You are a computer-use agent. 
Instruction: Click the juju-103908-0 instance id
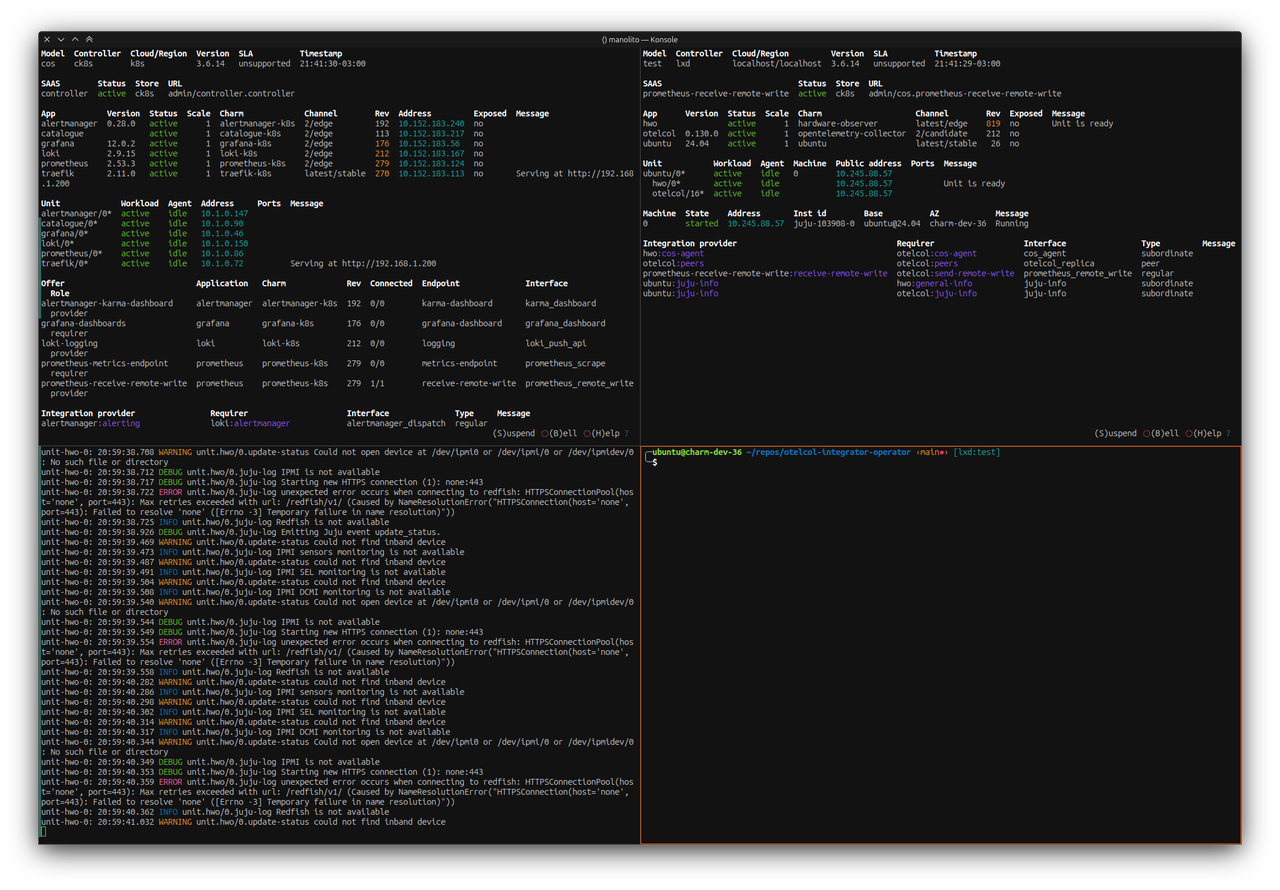[823, 224]
